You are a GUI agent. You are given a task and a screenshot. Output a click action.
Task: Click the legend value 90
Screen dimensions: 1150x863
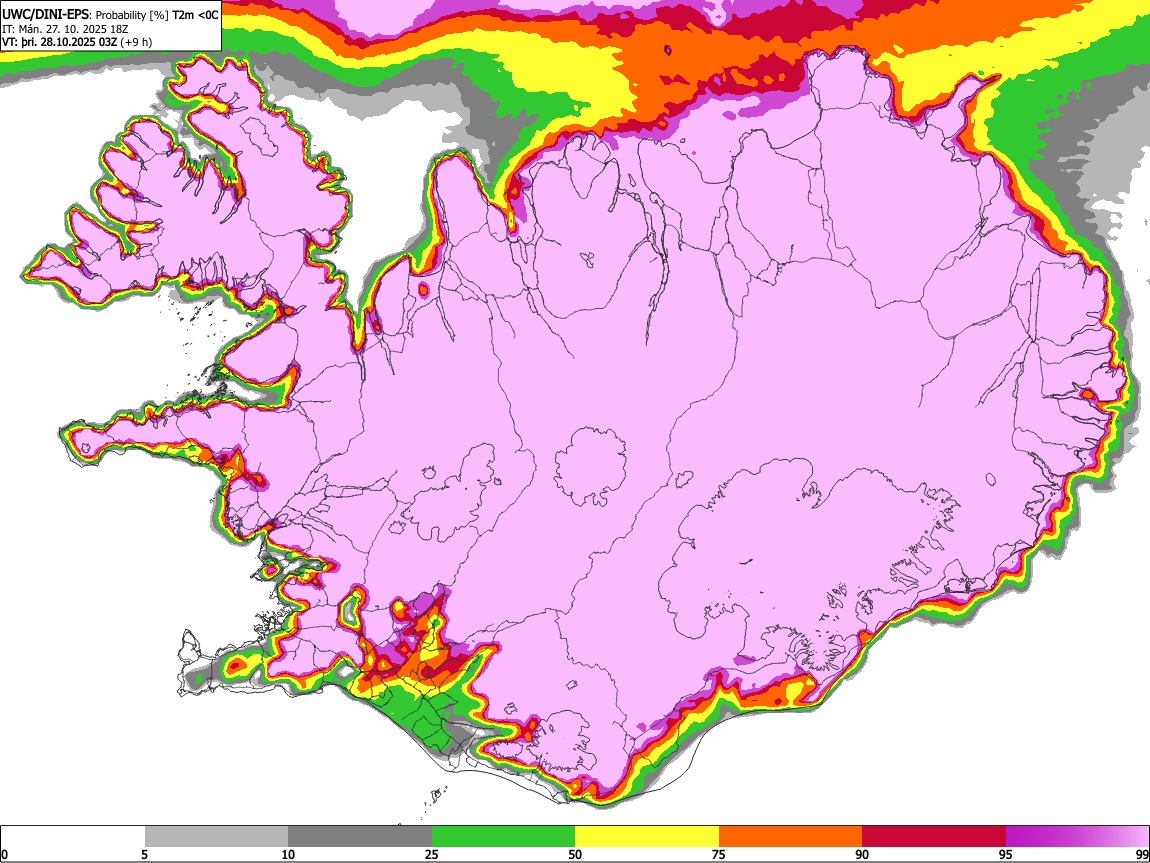(862, 854)
